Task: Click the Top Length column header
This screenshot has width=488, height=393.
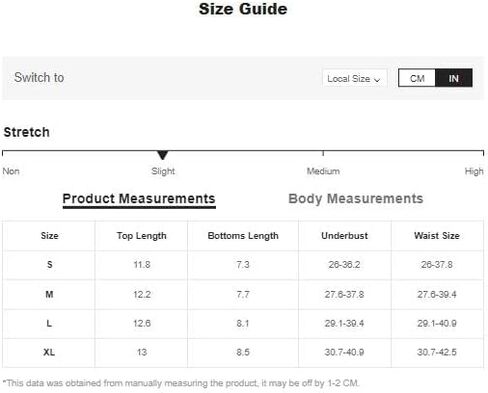Action: 142,236
